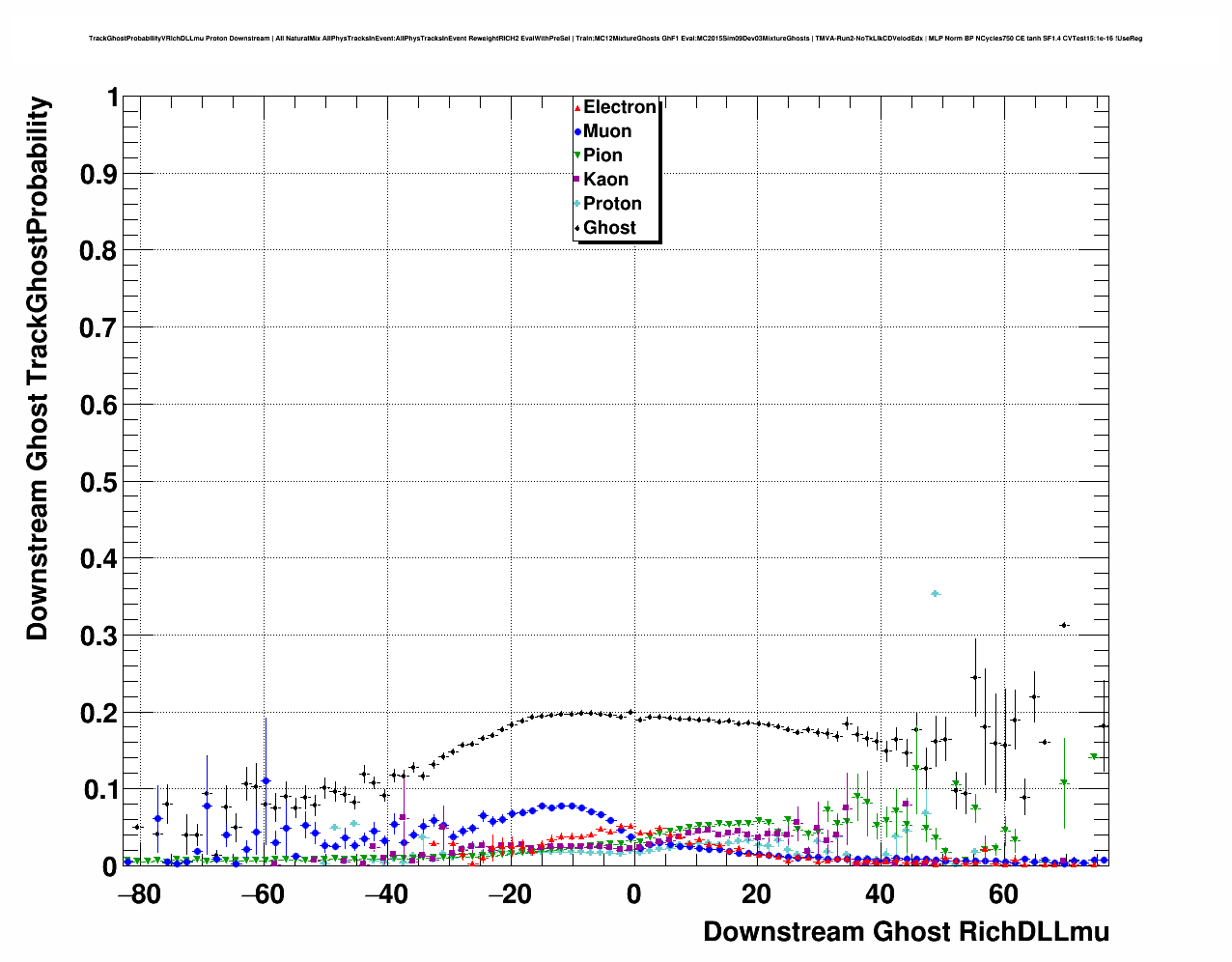Click the y-axis tick label "0.9"
Image resolution: width=1232 pixels, height=962 pixels.
click(x=99, y=175)
